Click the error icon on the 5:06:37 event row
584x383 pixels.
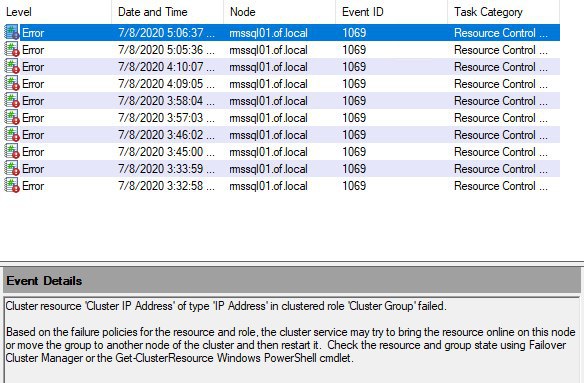point(12,32)
